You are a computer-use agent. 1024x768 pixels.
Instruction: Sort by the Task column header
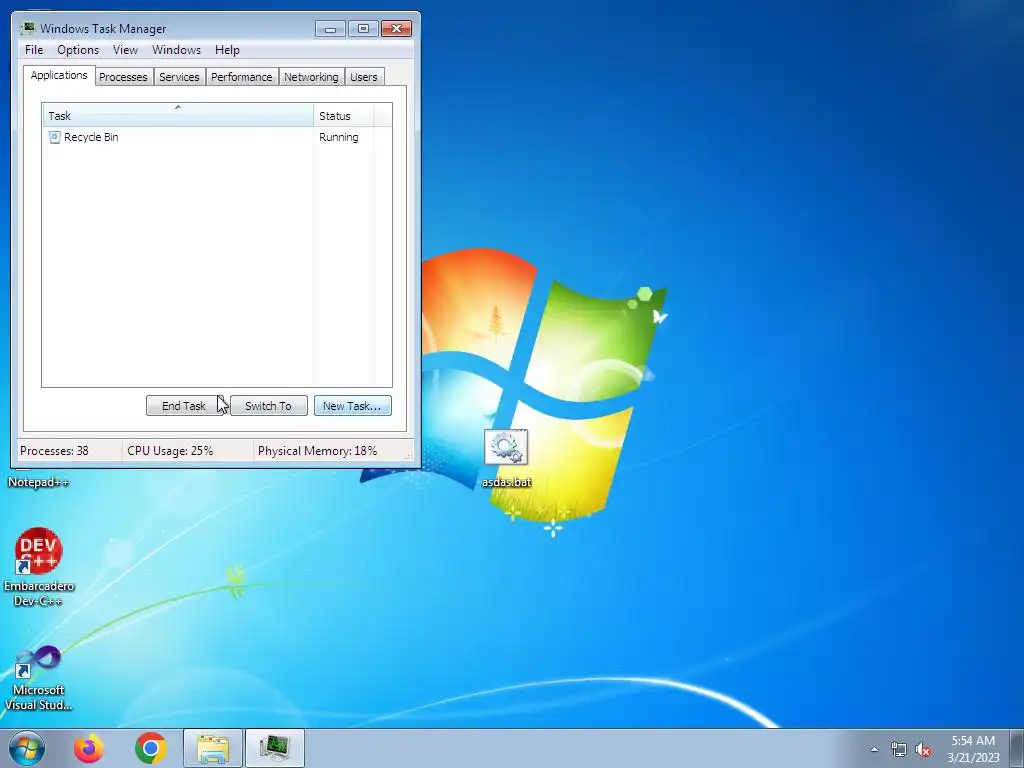178,116
